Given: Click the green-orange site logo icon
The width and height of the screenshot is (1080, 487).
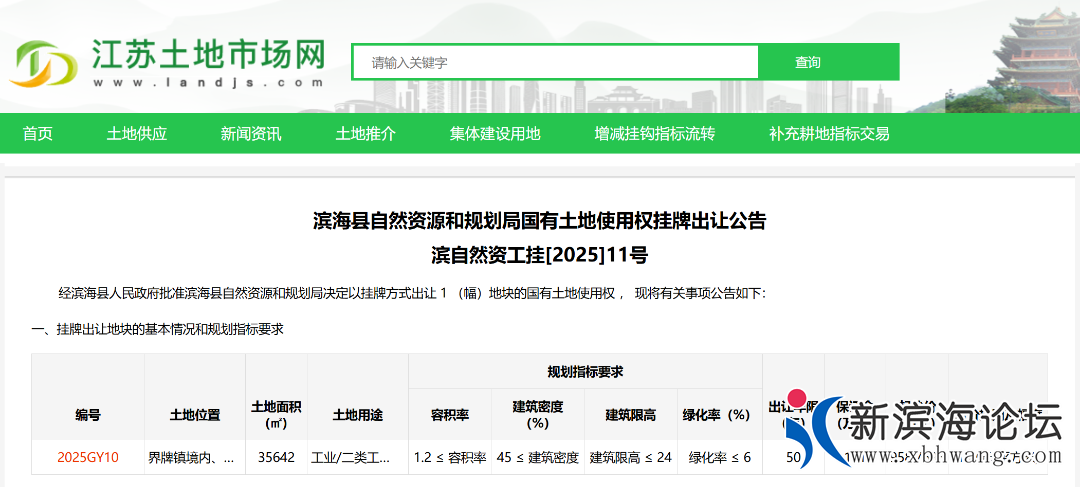Looking at the screenshot, I should point(43,63).
